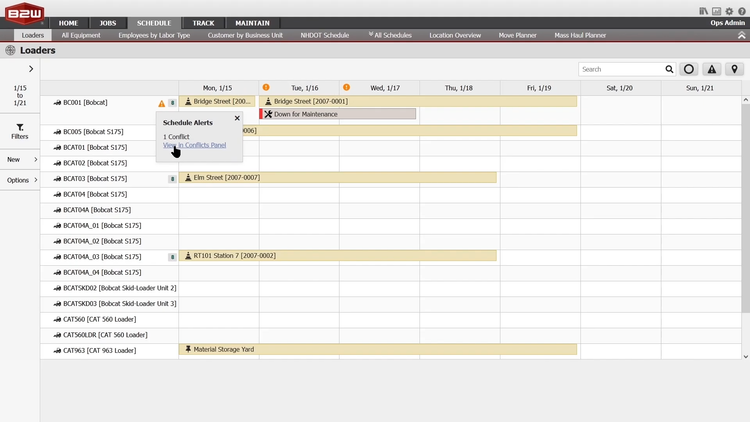The width and height of the screenshot is (750, 422).
Task: Open the library books icon
Action: point(704,11)
